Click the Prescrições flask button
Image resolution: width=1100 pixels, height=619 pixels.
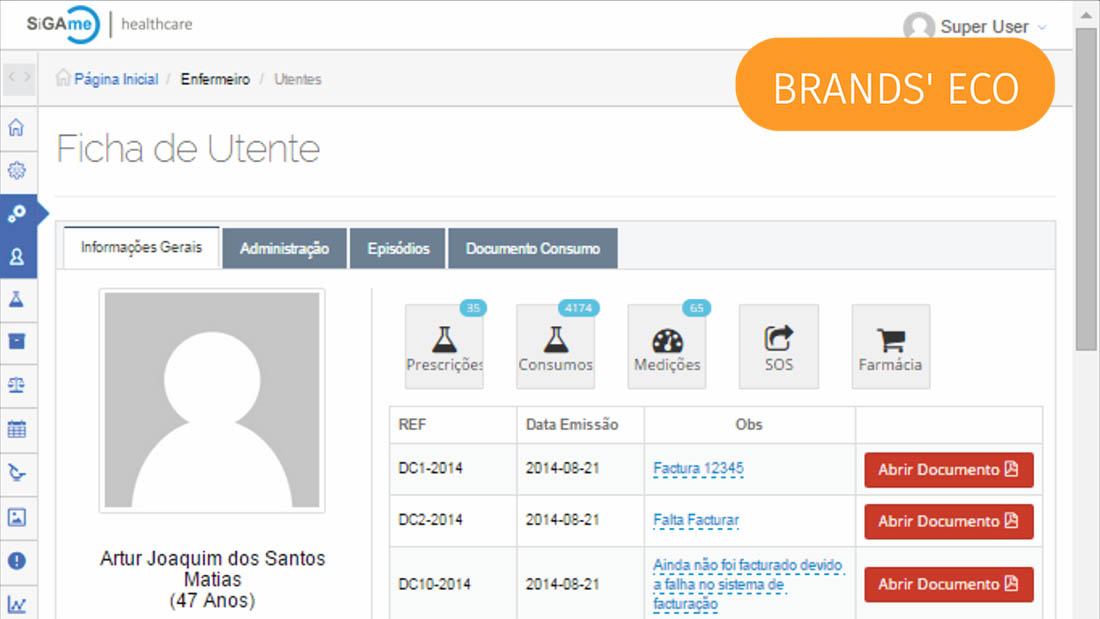tap(444, 346)
